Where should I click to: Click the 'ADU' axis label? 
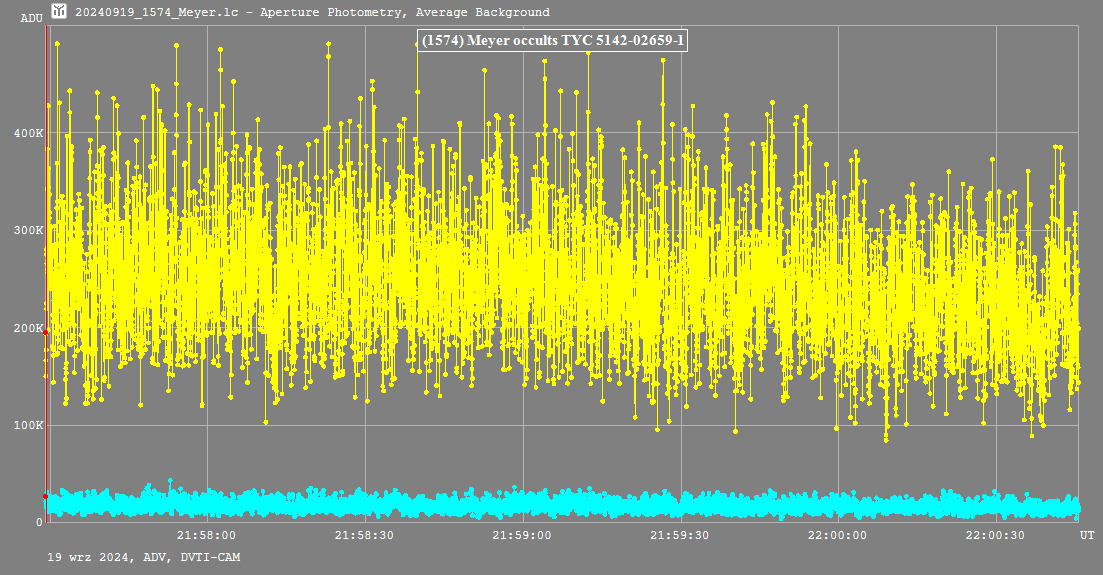tap(32, 18)
